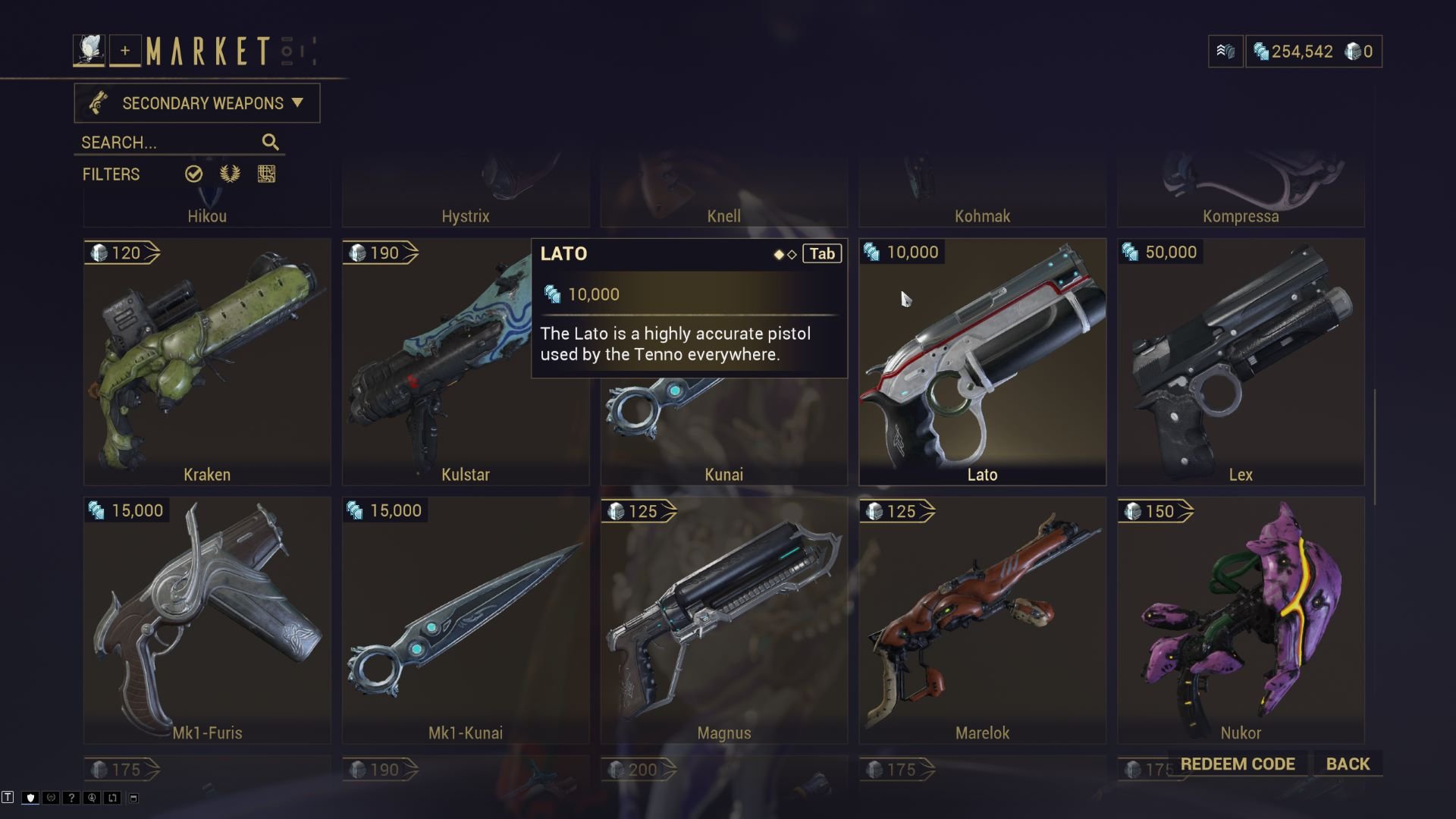Viewport: 1456px width, 819px height.
Task: Open the player profile avatar icon
Action: [89, 51]
